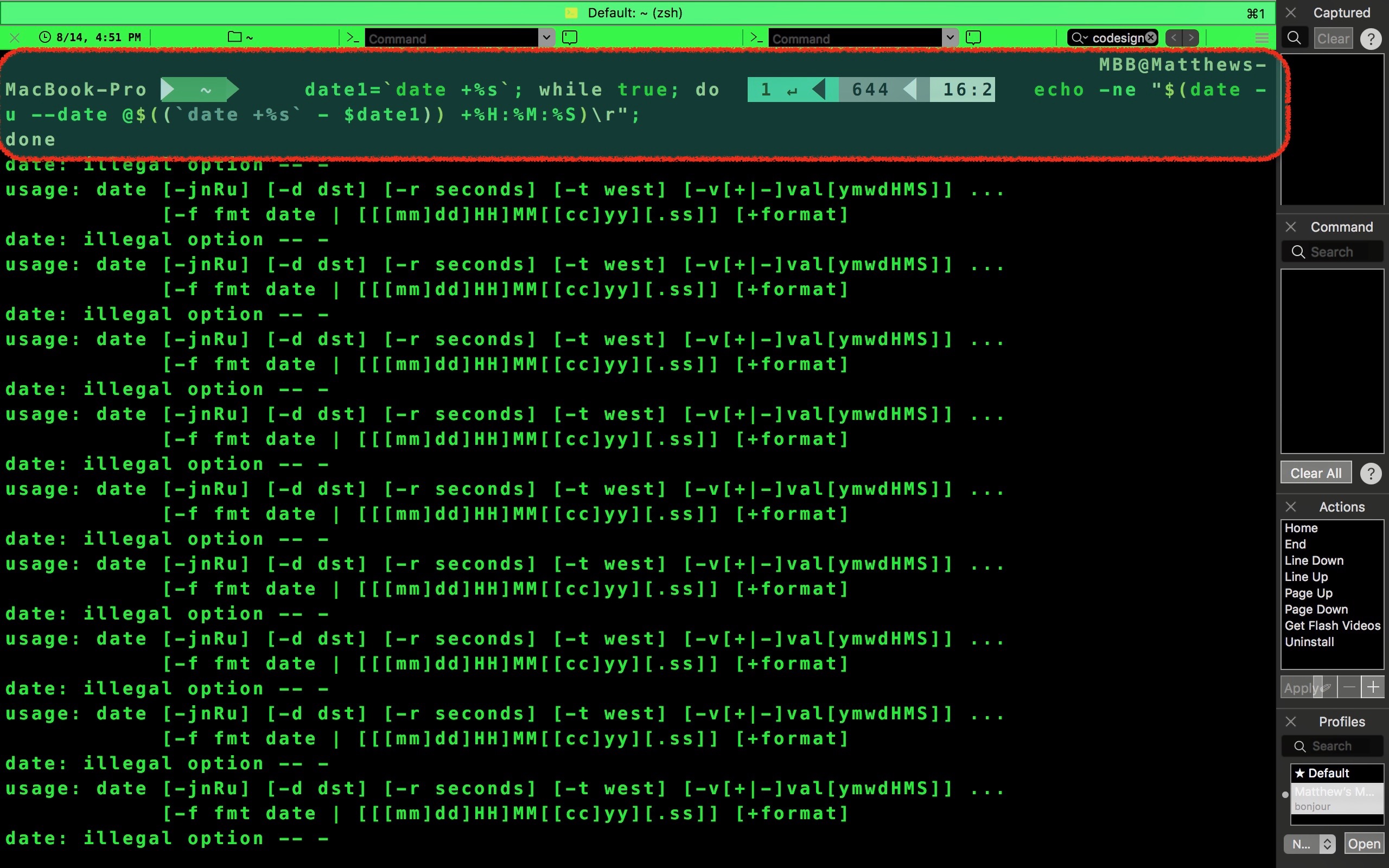Click the folder icon showing current directory

click(234, 37)
